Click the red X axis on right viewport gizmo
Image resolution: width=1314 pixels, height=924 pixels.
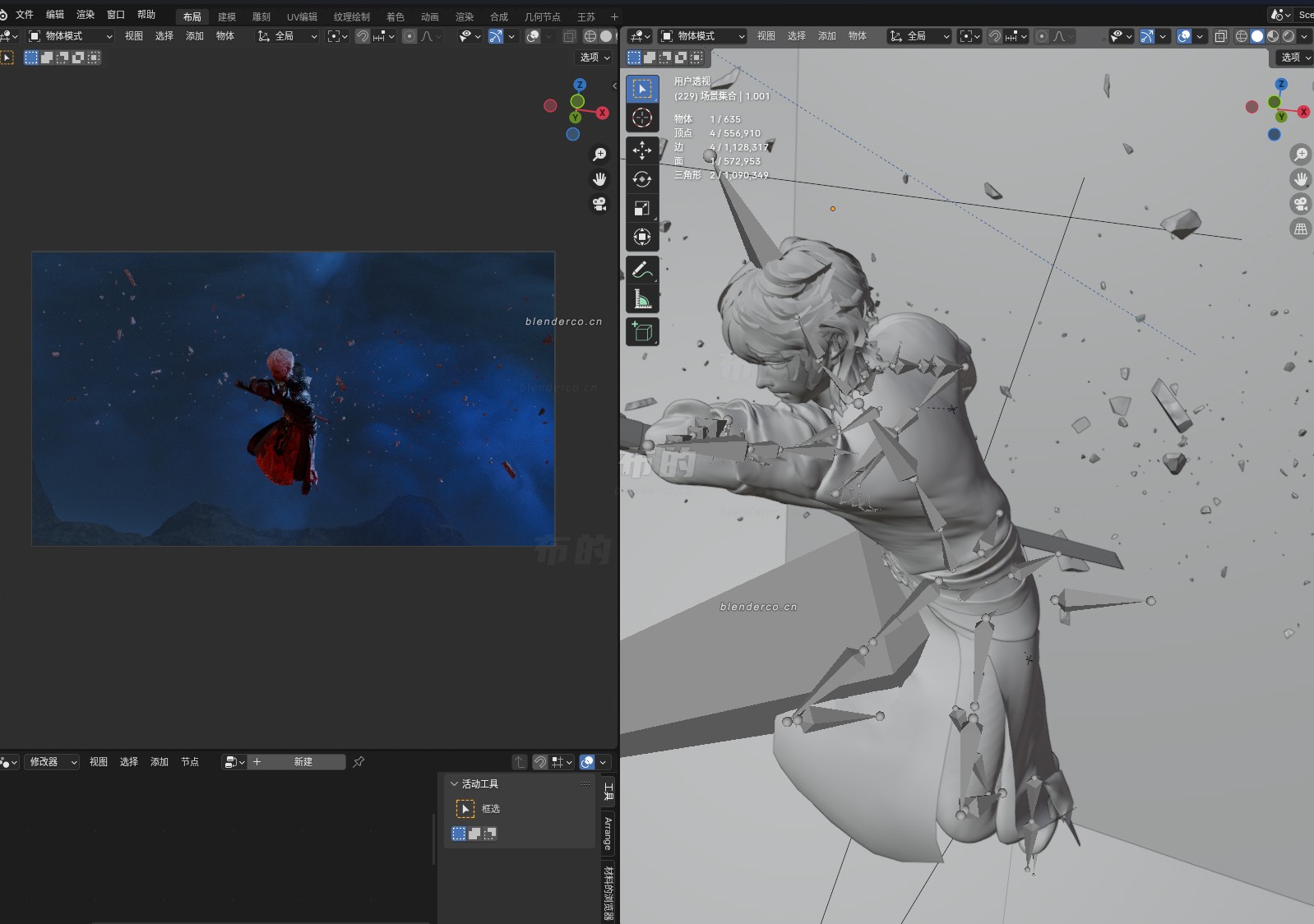(x=1303, y=112)
